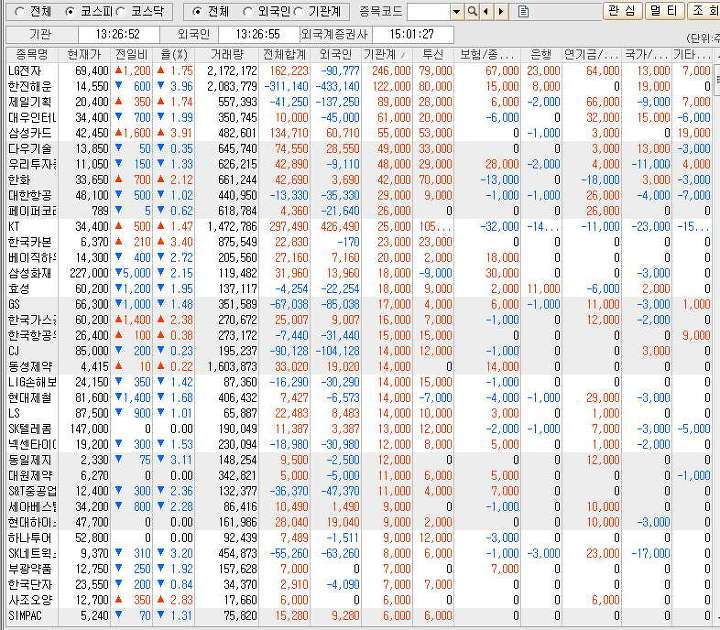Select the SK텔레콤 stock row name
720x630 pixels.
(32, 429)
